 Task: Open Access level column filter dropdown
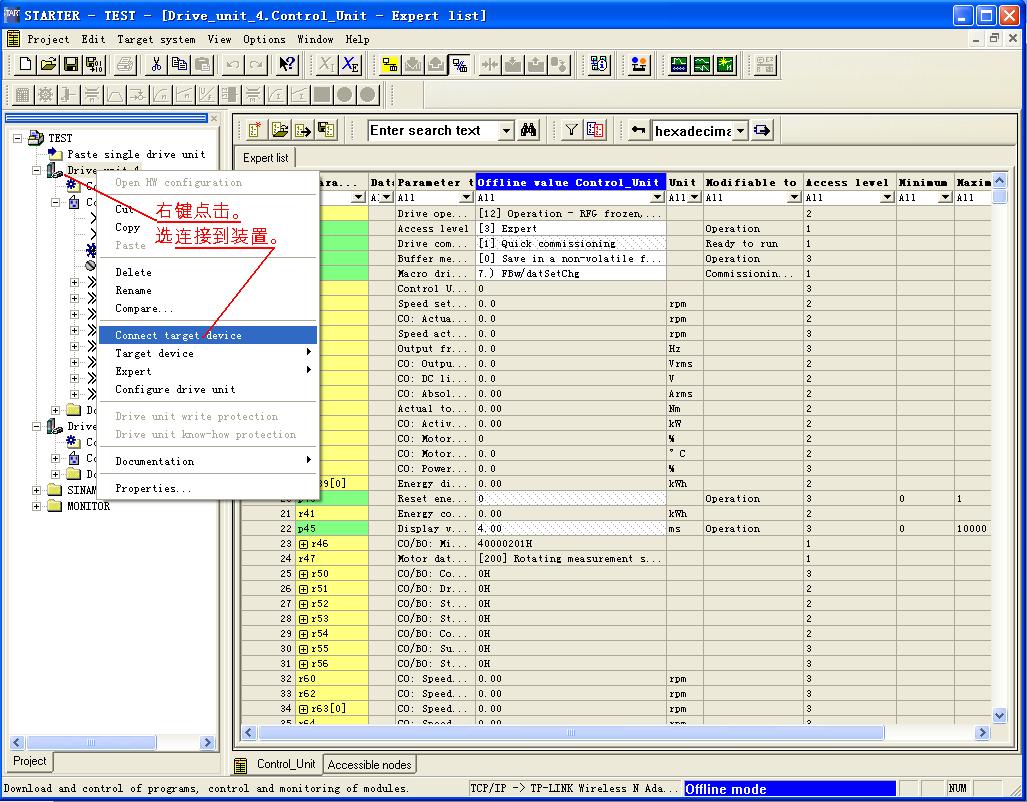(x=887, y=198)
